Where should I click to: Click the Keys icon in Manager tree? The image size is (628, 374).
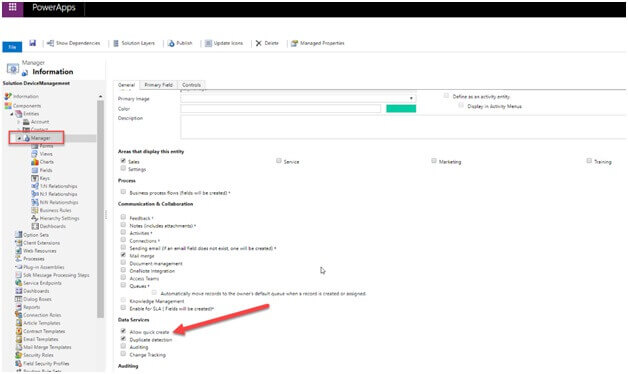(x=34, y=178)
